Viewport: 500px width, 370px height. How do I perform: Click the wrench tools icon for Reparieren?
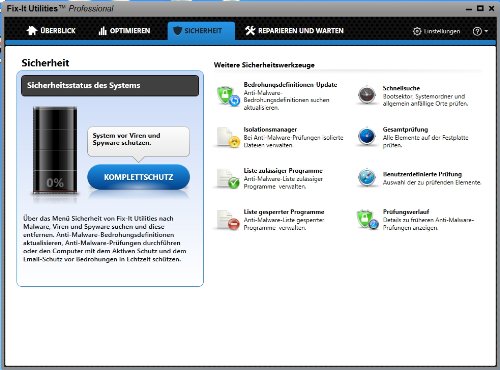tap(250, 31)
